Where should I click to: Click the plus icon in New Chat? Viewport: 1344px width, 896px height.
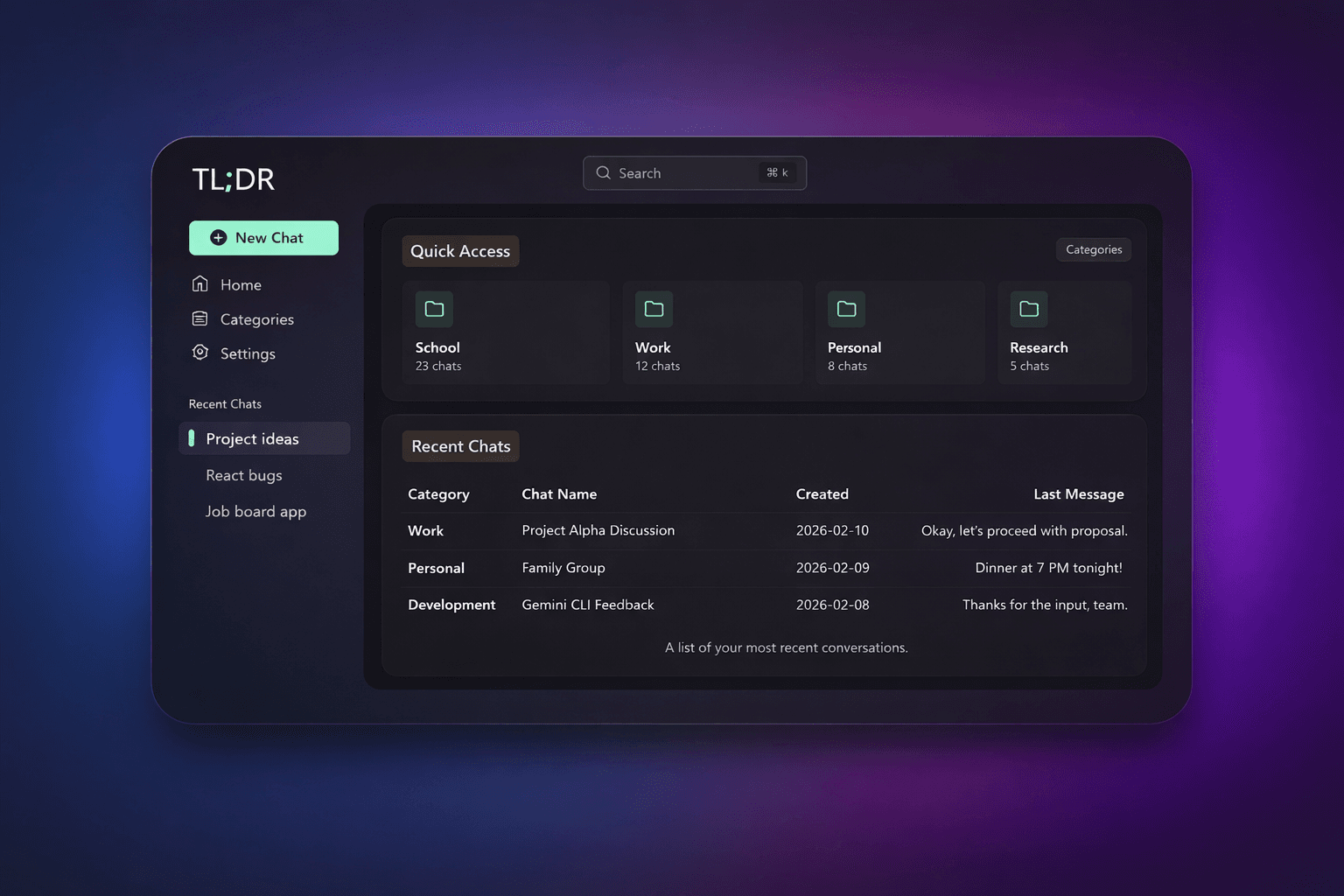[219, 238]
